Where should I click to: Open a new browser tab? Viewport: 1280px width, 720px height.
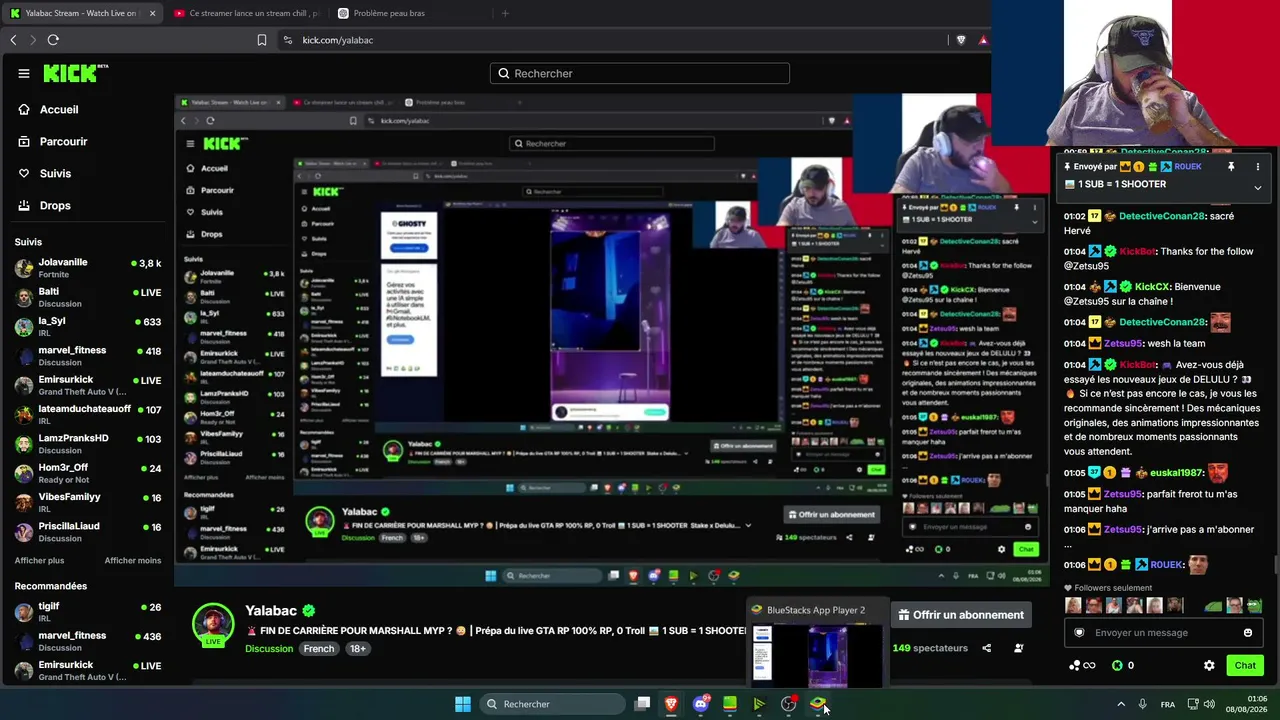(x=505, y=13)
